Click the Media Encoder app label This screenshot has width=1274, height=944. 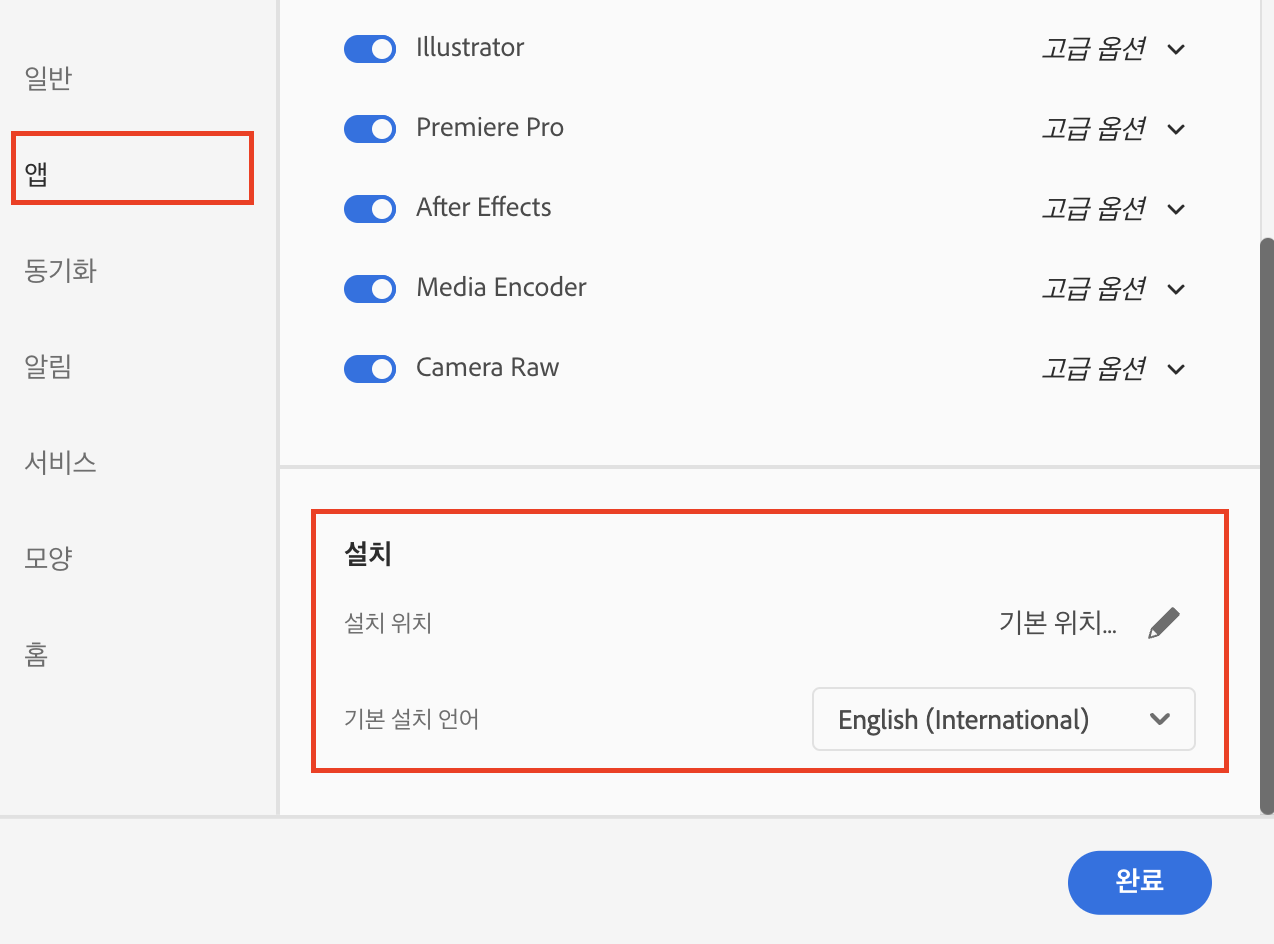click(501, 288)
